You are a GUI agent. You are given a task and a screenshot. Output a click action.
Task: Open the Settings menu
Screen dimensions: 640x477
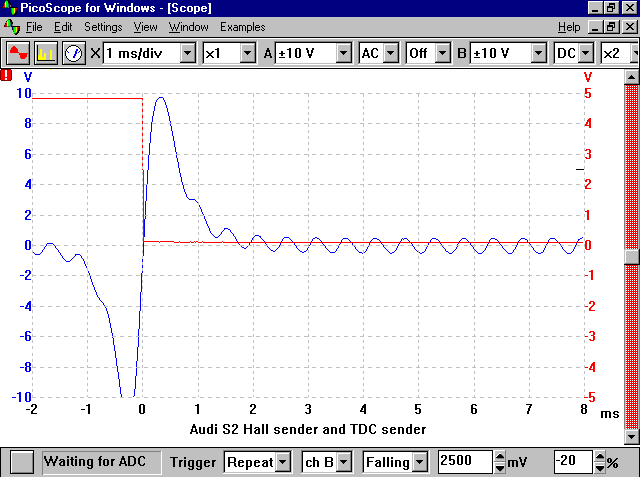point(103,27)
